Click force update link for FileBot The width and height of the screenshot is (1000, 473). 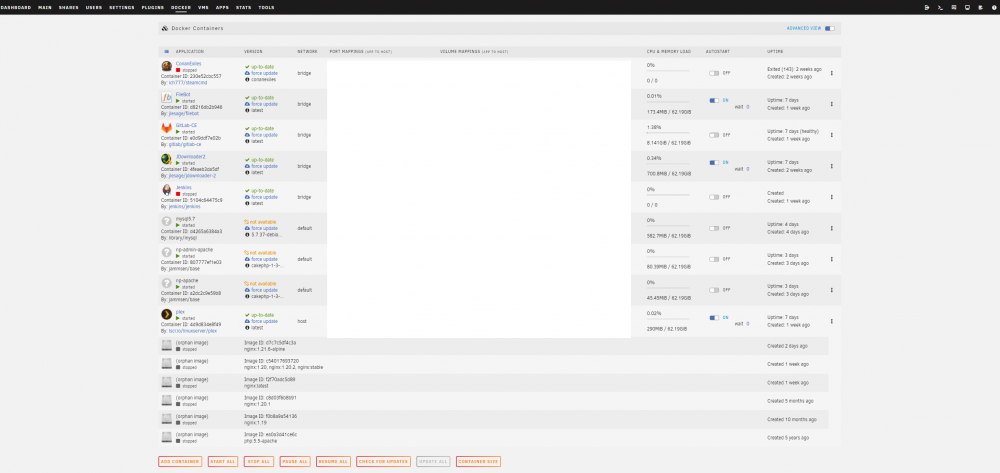click(264, 104)
